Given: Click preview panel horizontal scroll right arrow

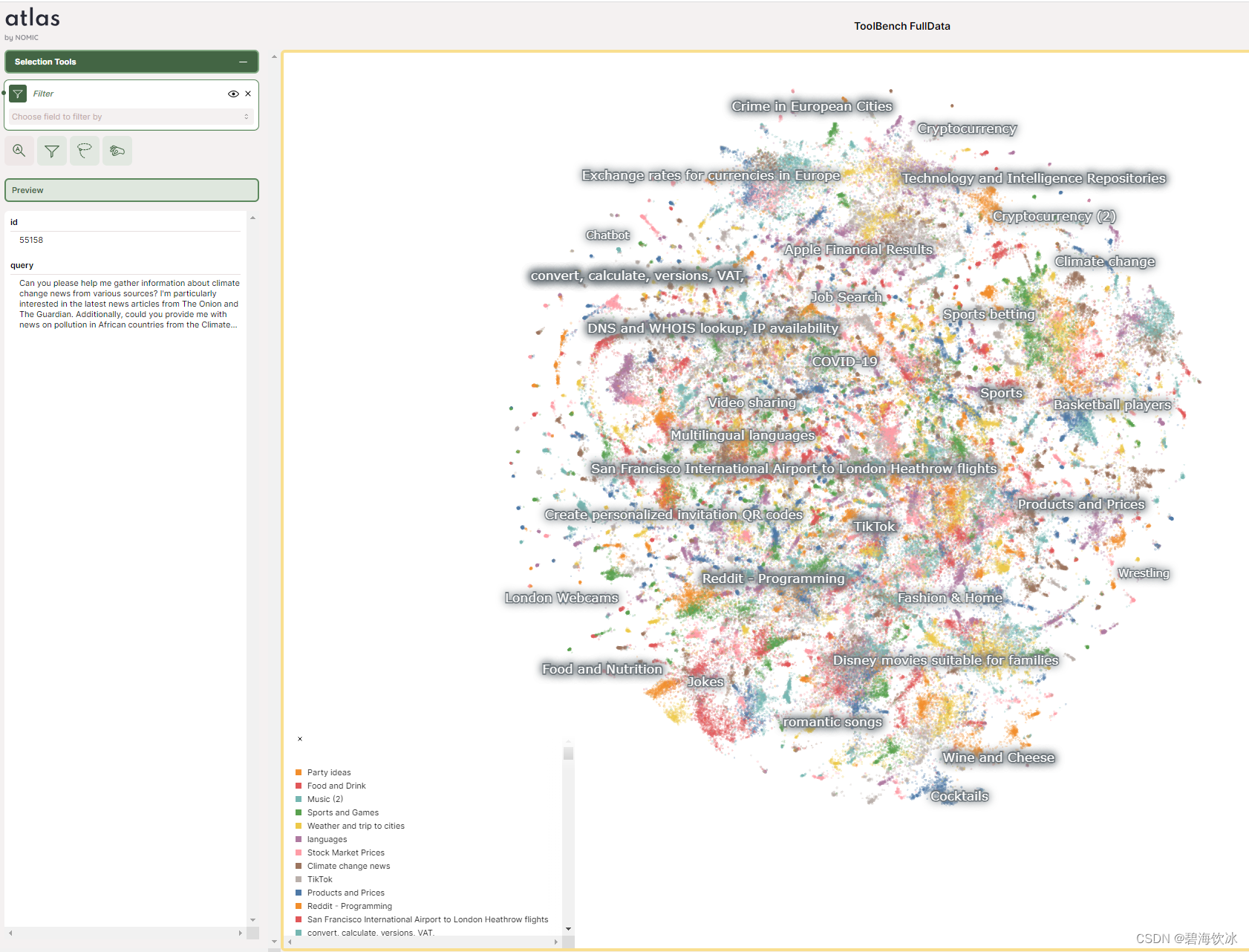Looking at the screenshot, I should [240, 933].
